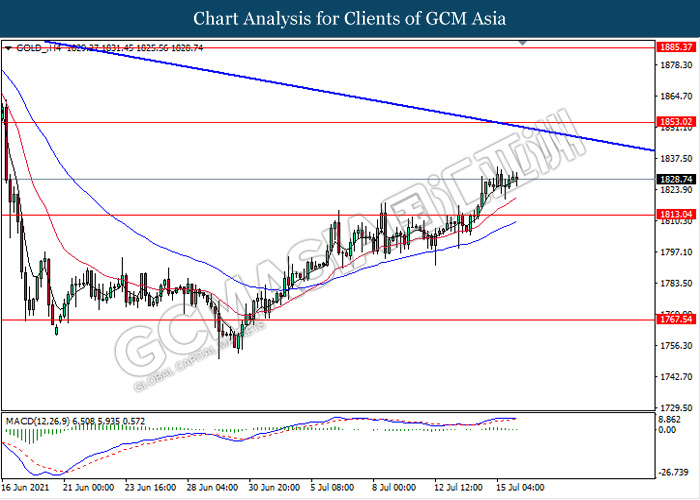This screenshot has width=700, height=500.
Task: Click the 1878.30 price scale value
Action: (676, 65)
